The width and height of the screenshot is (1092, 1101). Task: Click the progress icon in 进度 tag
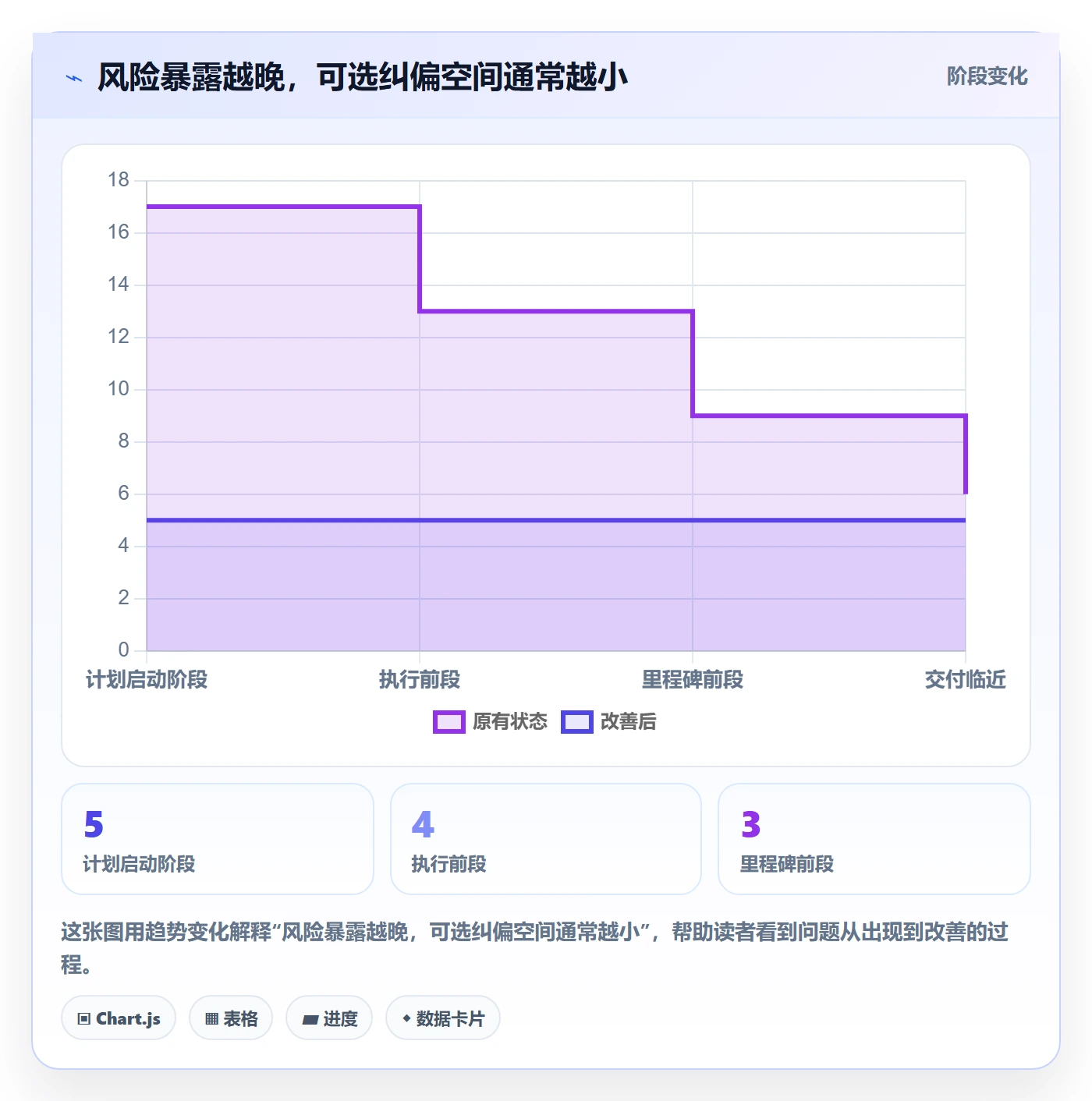pyautogui.click(x=310, y=1019)
